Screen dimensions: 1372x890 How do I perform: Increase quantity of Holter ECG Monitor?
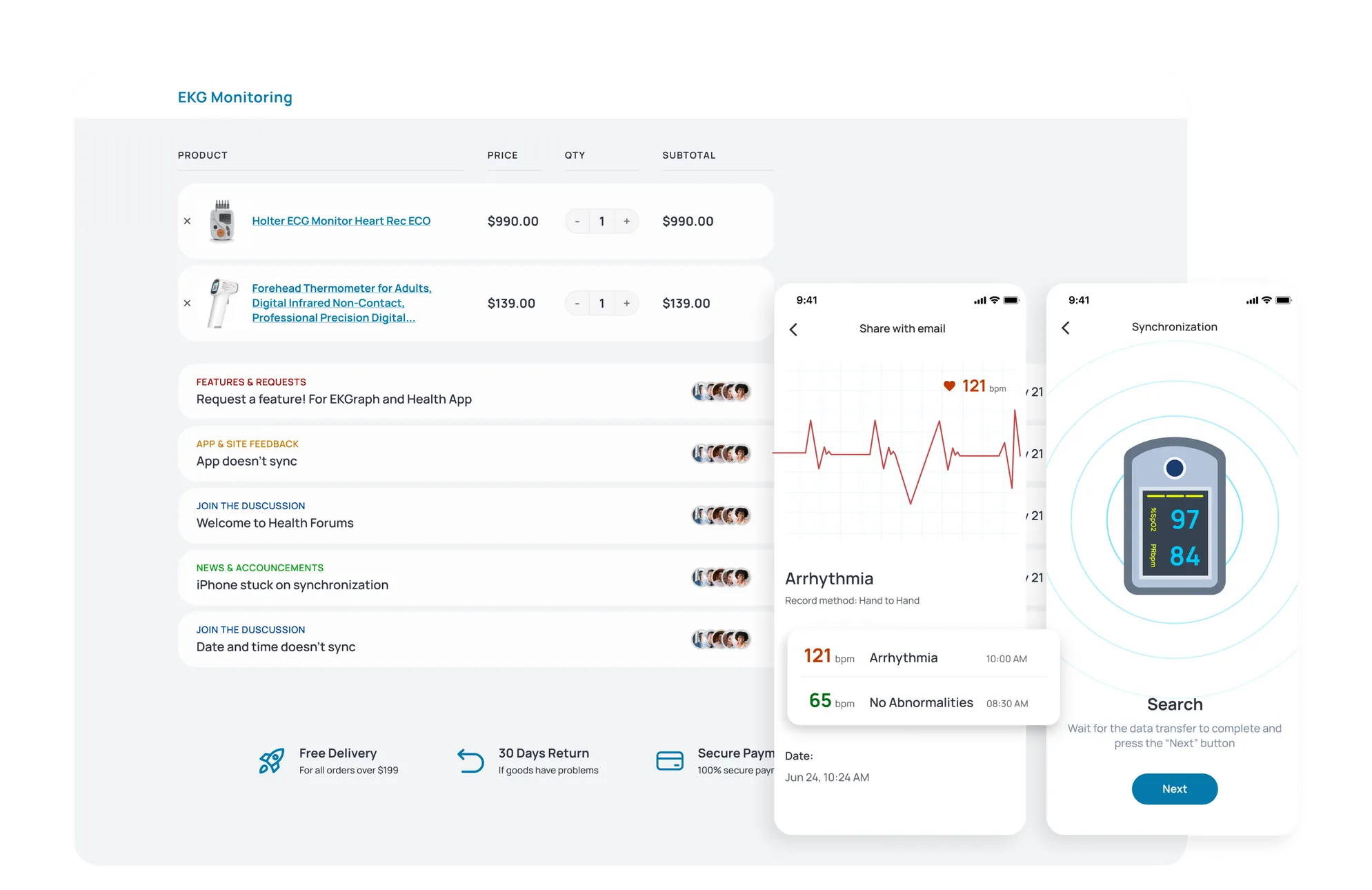coord(626,221)
